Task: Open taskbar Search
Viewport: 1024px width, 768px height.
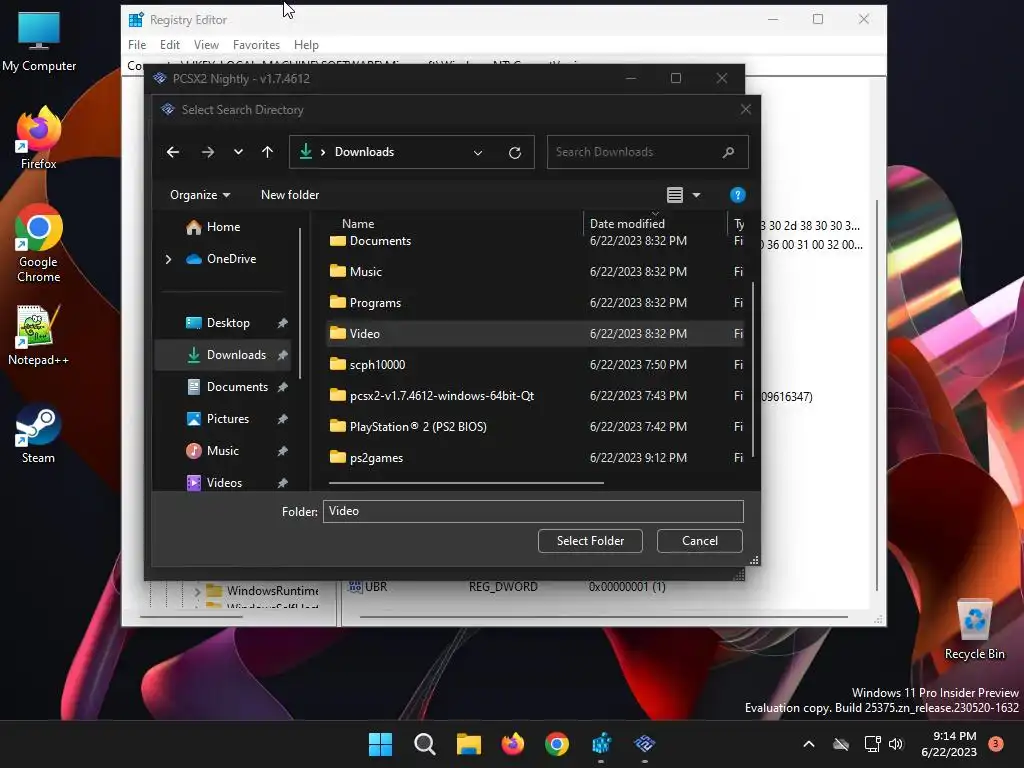Action: [x=424, y=744]
